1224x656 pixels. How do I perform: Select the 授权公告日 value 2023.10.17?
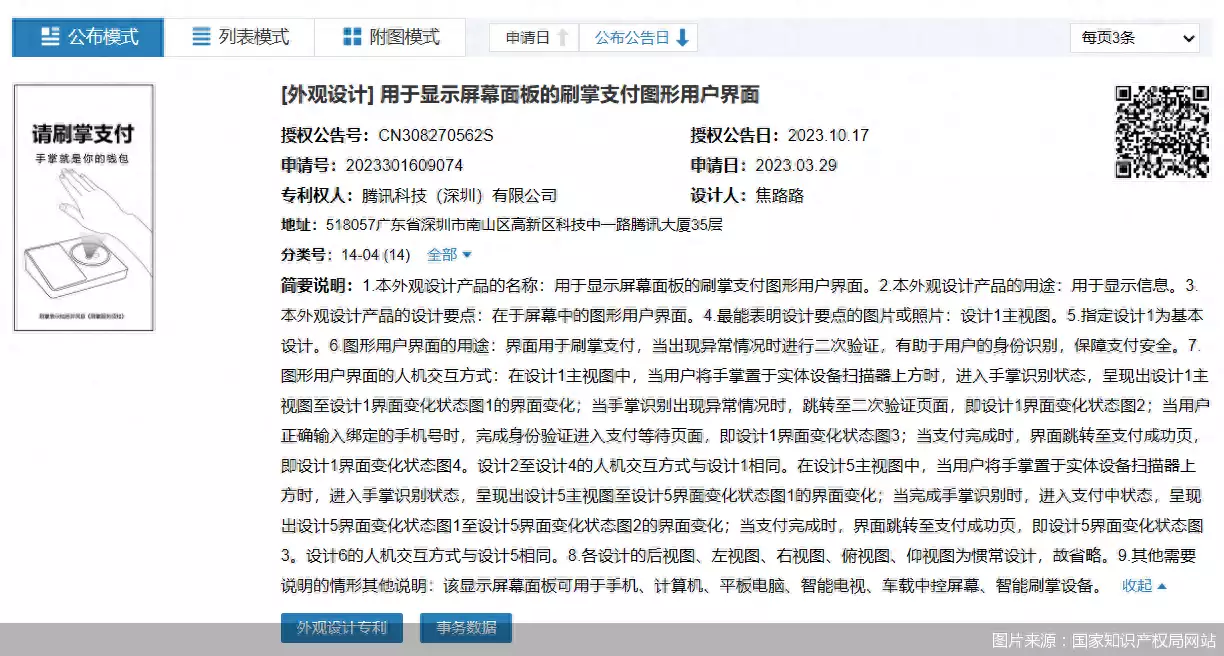click(x=828, y=135)
